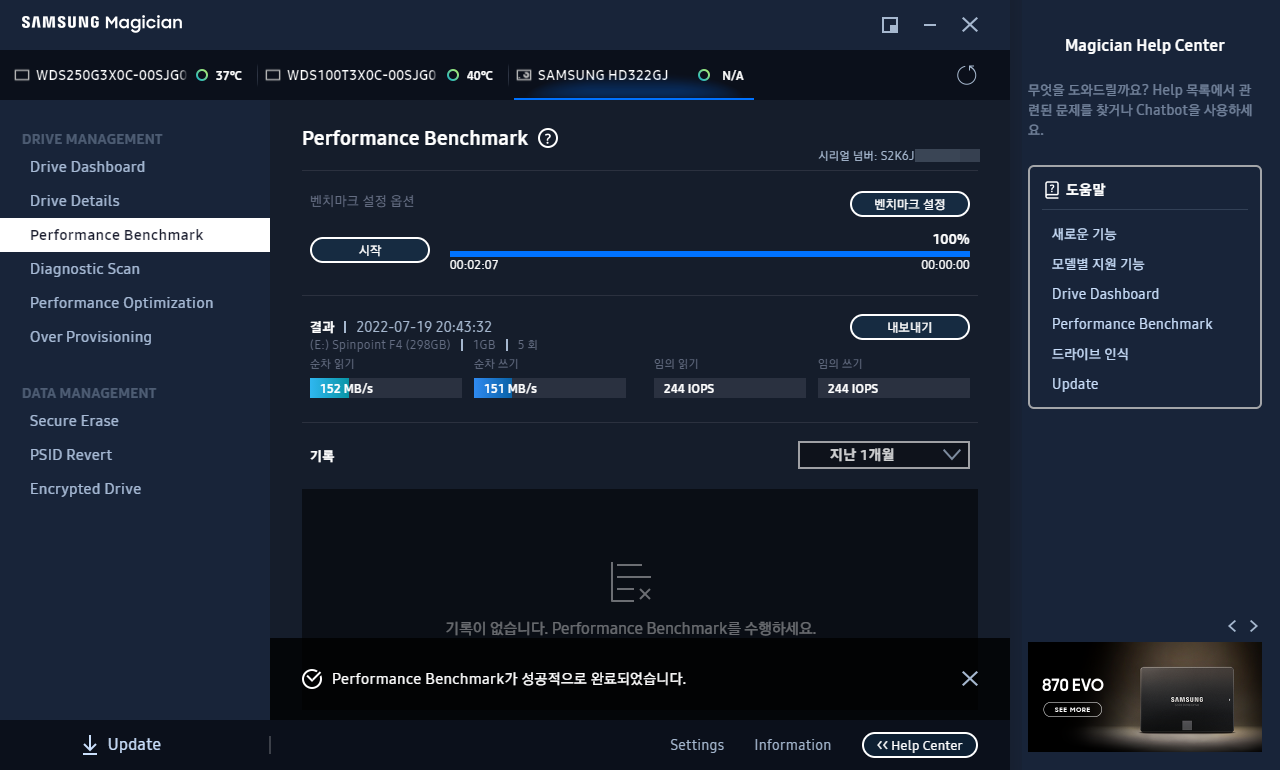This screenshot has height=770, width=1280.
Task: Close the Samsung Magician window
Action: tap(970, 25)
